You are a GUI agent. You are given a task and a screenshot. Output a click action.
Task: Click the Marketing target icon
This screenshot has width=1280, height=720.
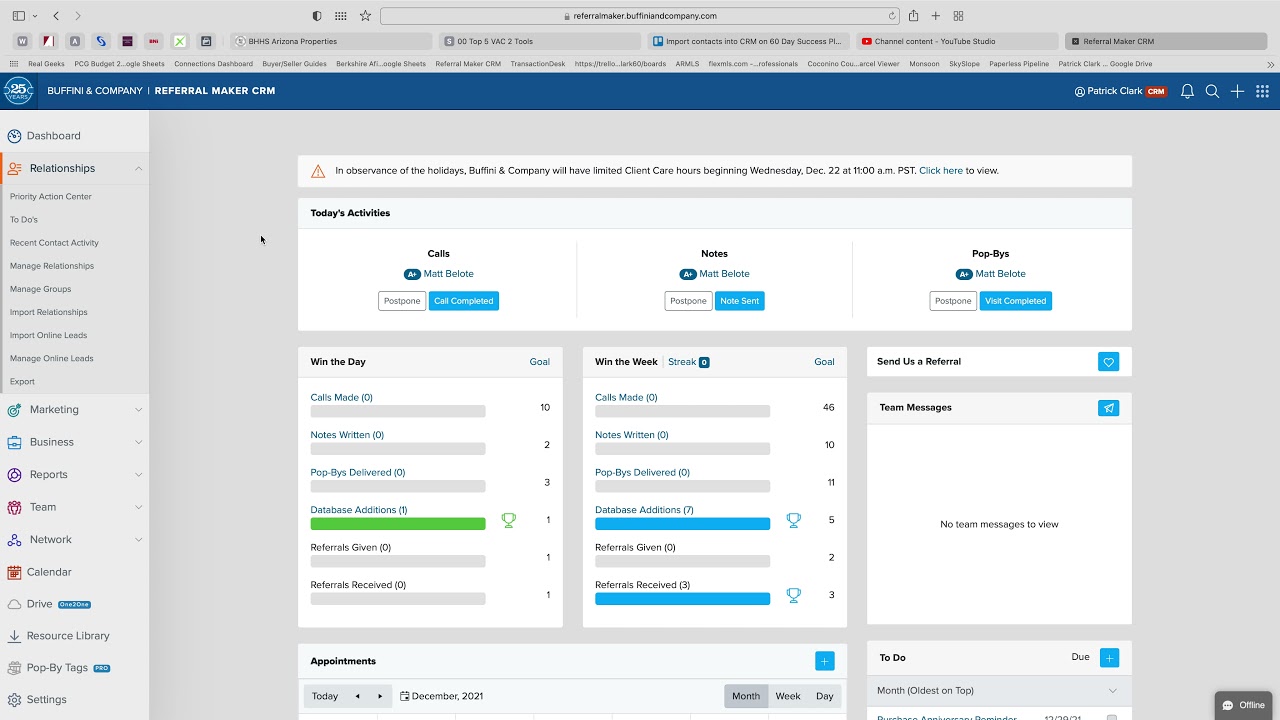click(14, 410)
